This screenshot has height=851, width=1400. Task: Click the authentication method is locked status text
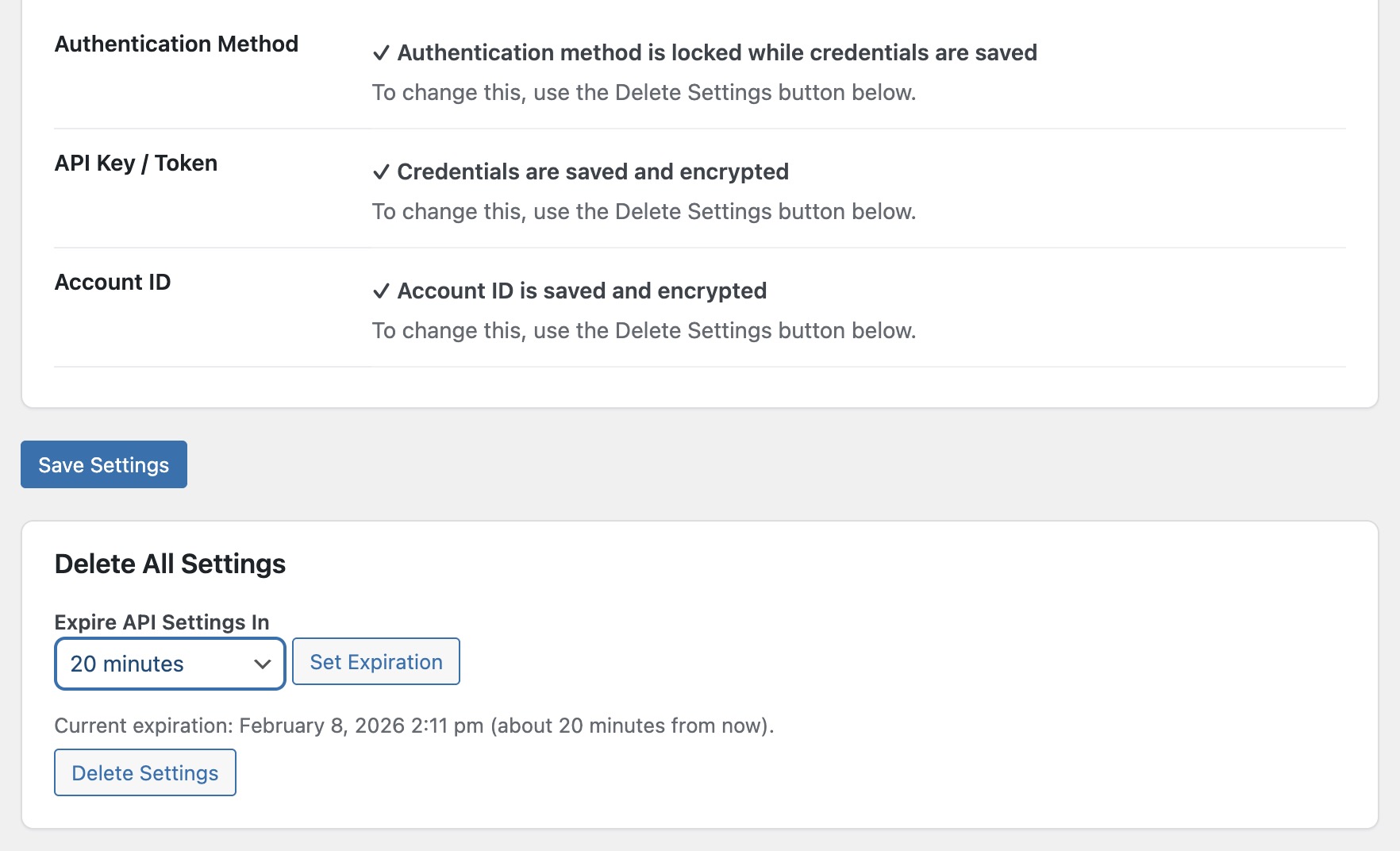point(717,52)
